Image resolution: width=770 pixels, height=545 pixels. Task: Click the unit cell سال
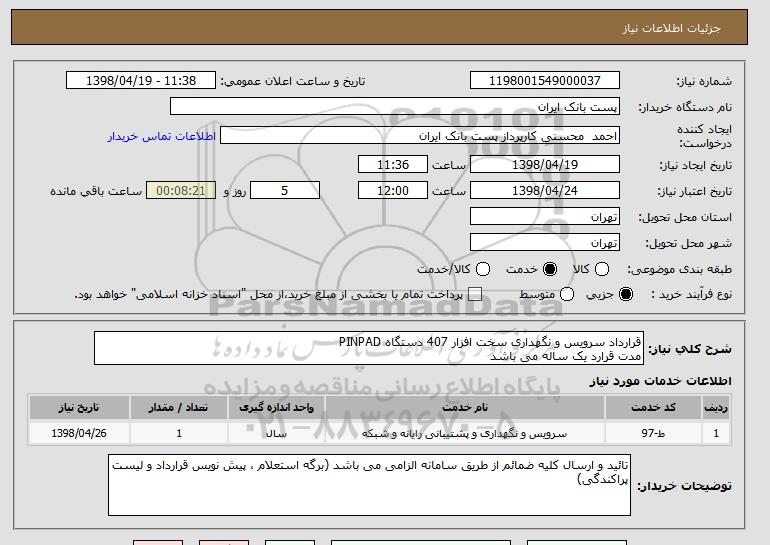276,434
